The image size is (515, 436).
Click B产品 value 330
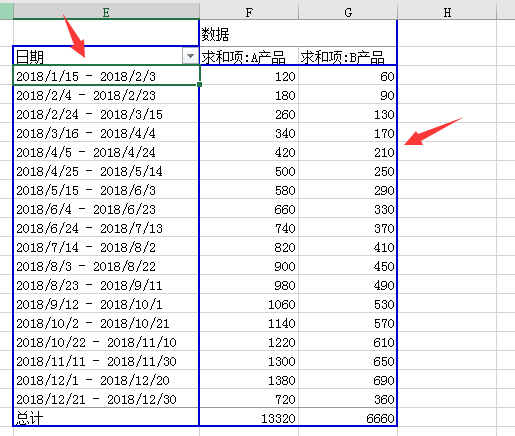tap(348, 208)
